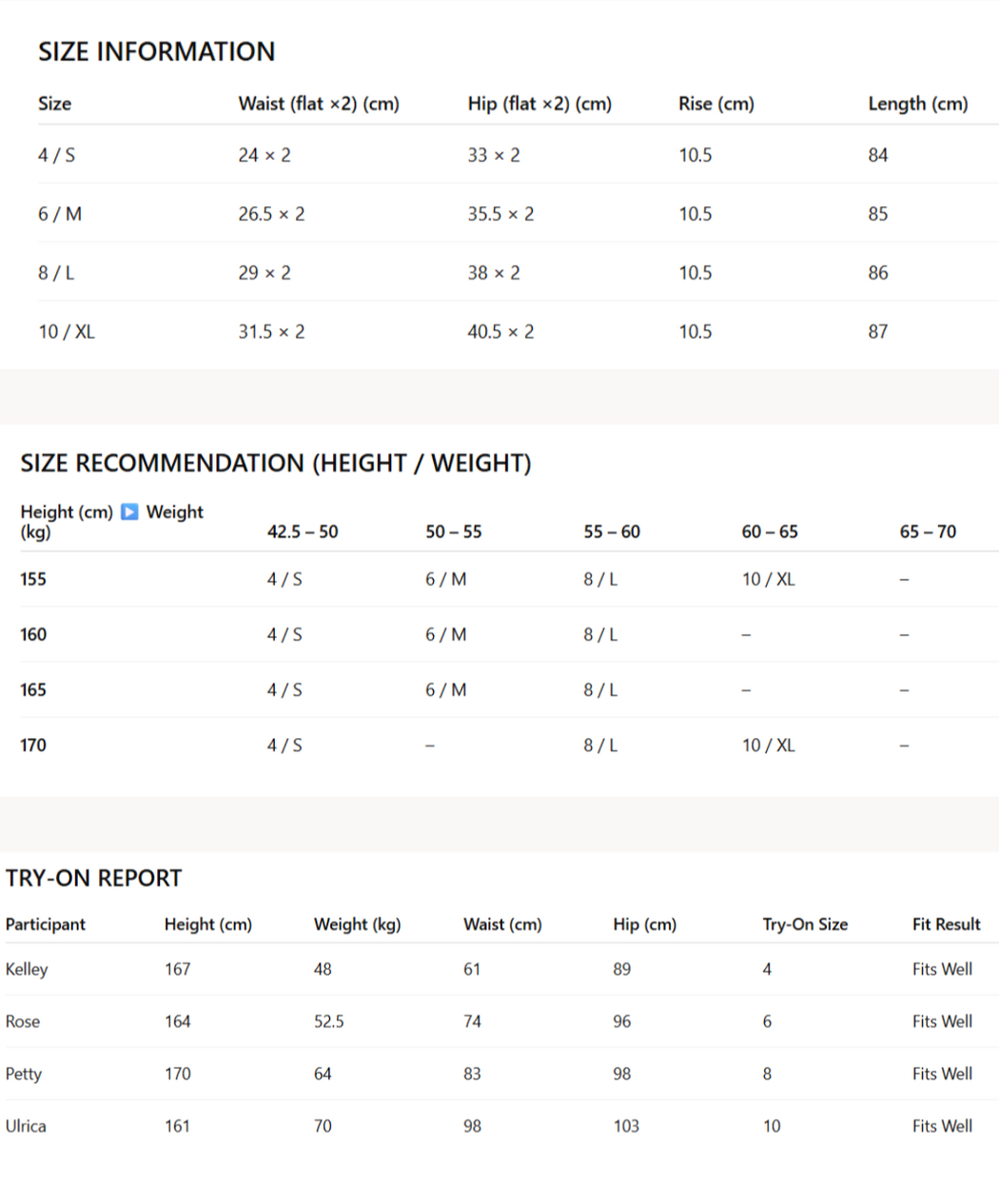Click the Rise (cm) column header
The image size is (999, 1204).
point(715,104)
